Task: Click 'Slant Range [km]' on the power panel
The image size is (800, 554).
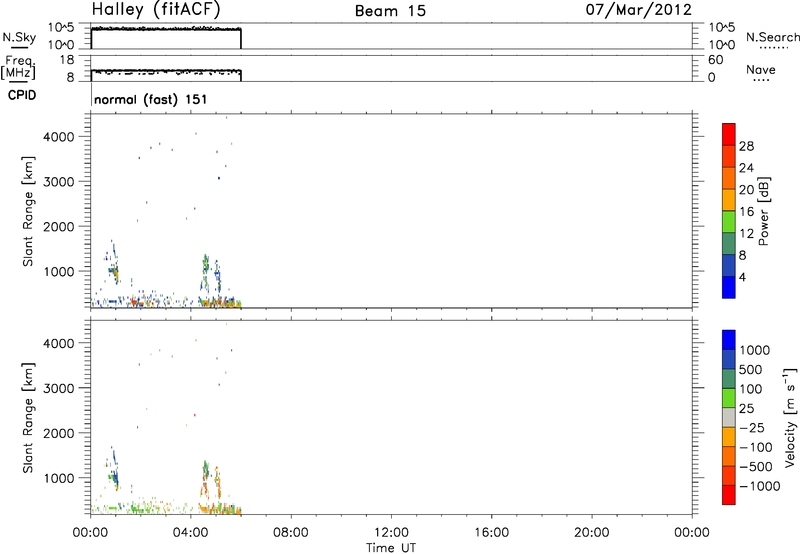Action: click(28, 211)
